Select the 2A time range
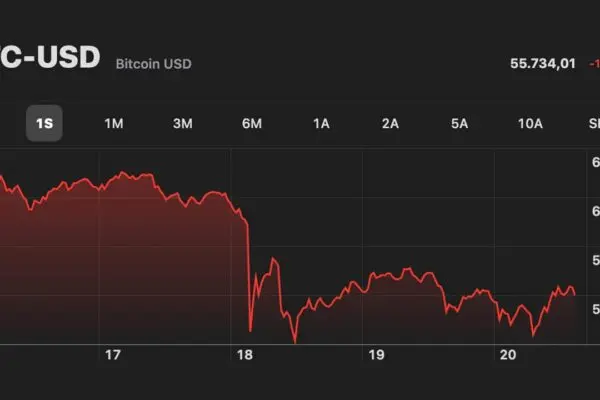600x400 pixels. pyautogui.click(x=390, y=124)
